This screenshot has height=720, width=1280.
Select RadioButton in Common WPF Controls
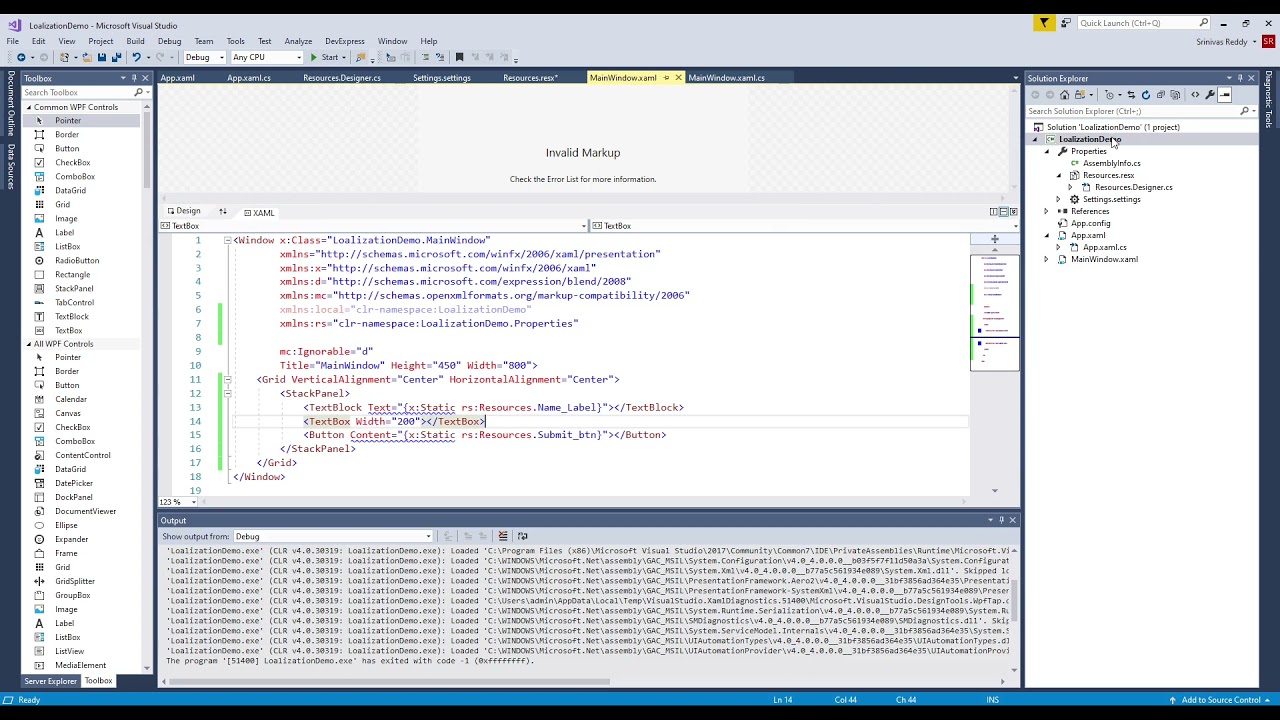click(x=77, y=261)
